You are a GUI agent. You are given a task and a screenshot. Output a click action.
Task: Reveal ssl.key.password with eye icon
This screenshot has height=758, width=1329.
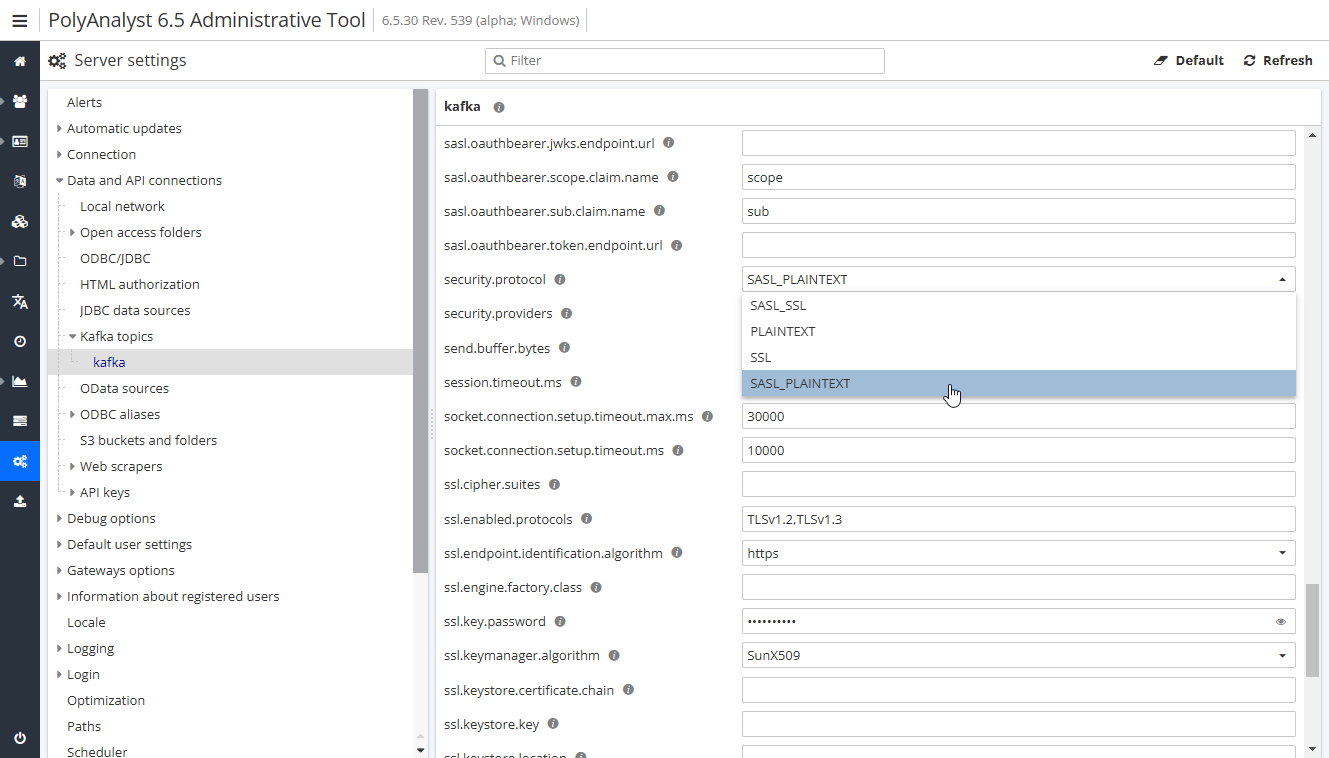[x=1281, y=621]
